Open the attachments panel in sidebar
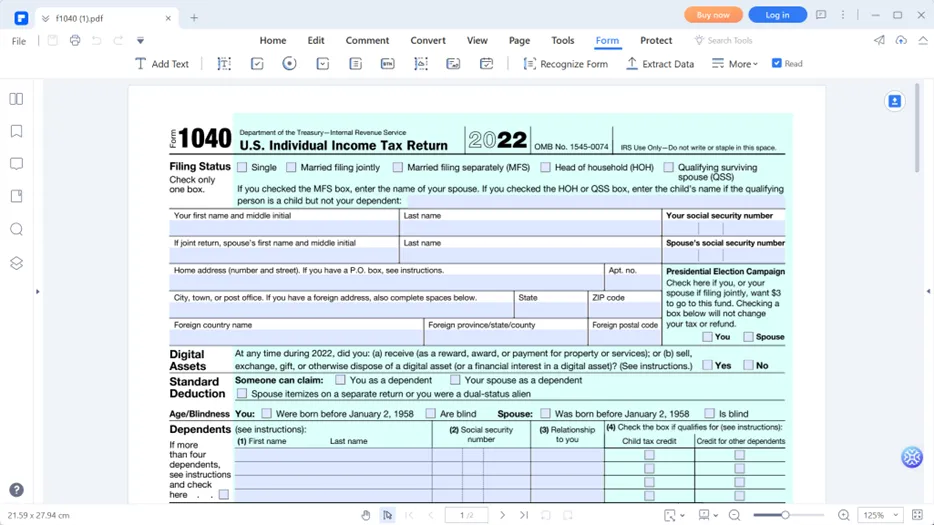The image size is (934, 525). [x=17, y=196]
